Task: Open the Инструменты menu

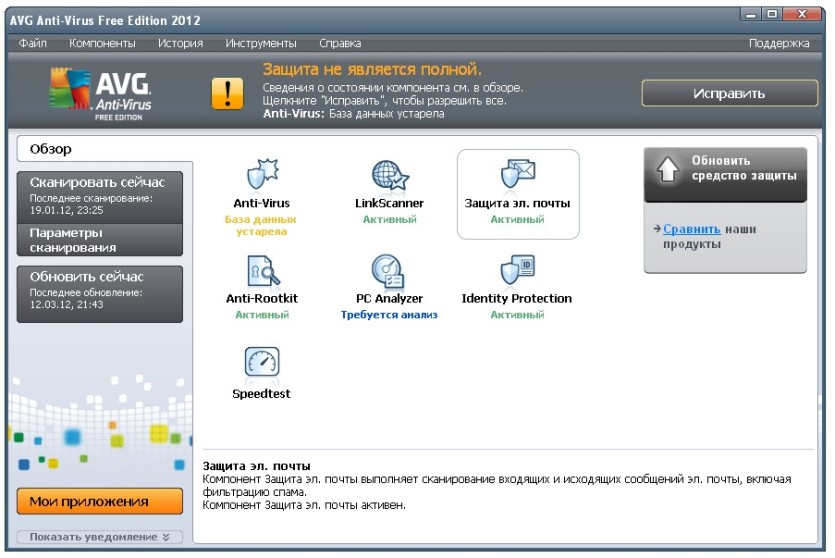Action: click(261, 43)
